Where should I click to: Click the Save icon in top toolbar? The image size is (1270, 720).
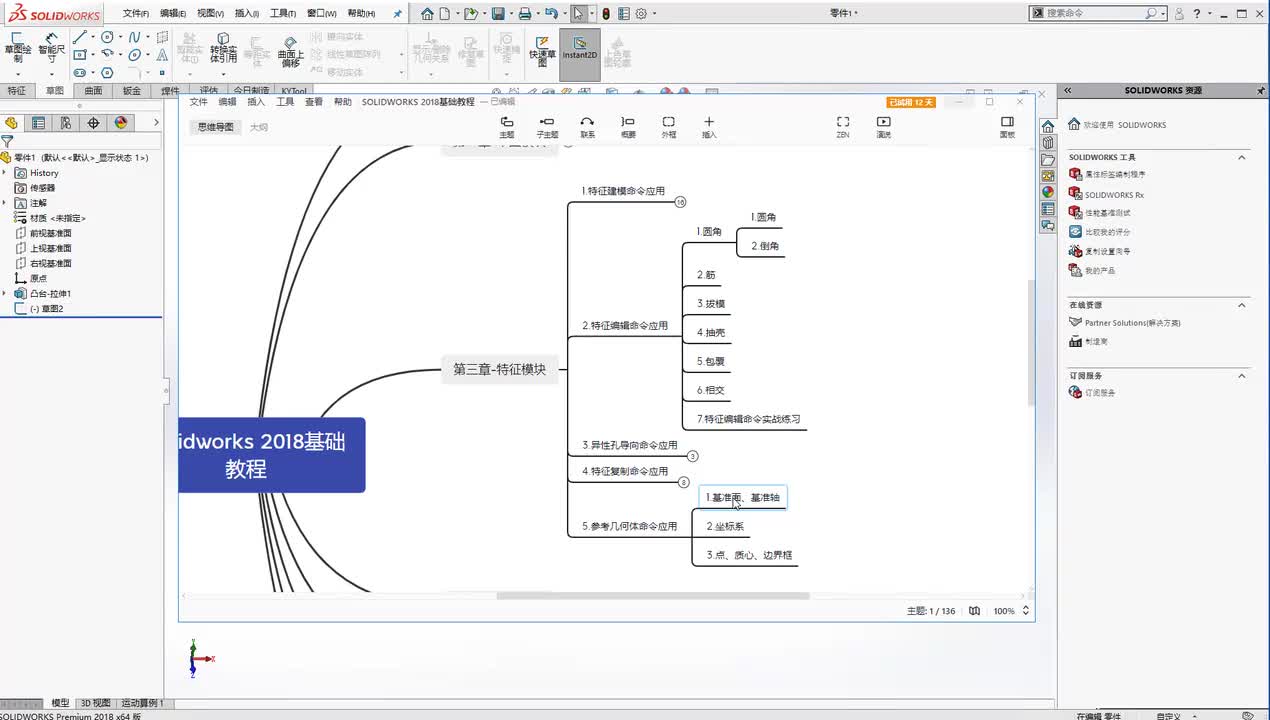point(499,14)
